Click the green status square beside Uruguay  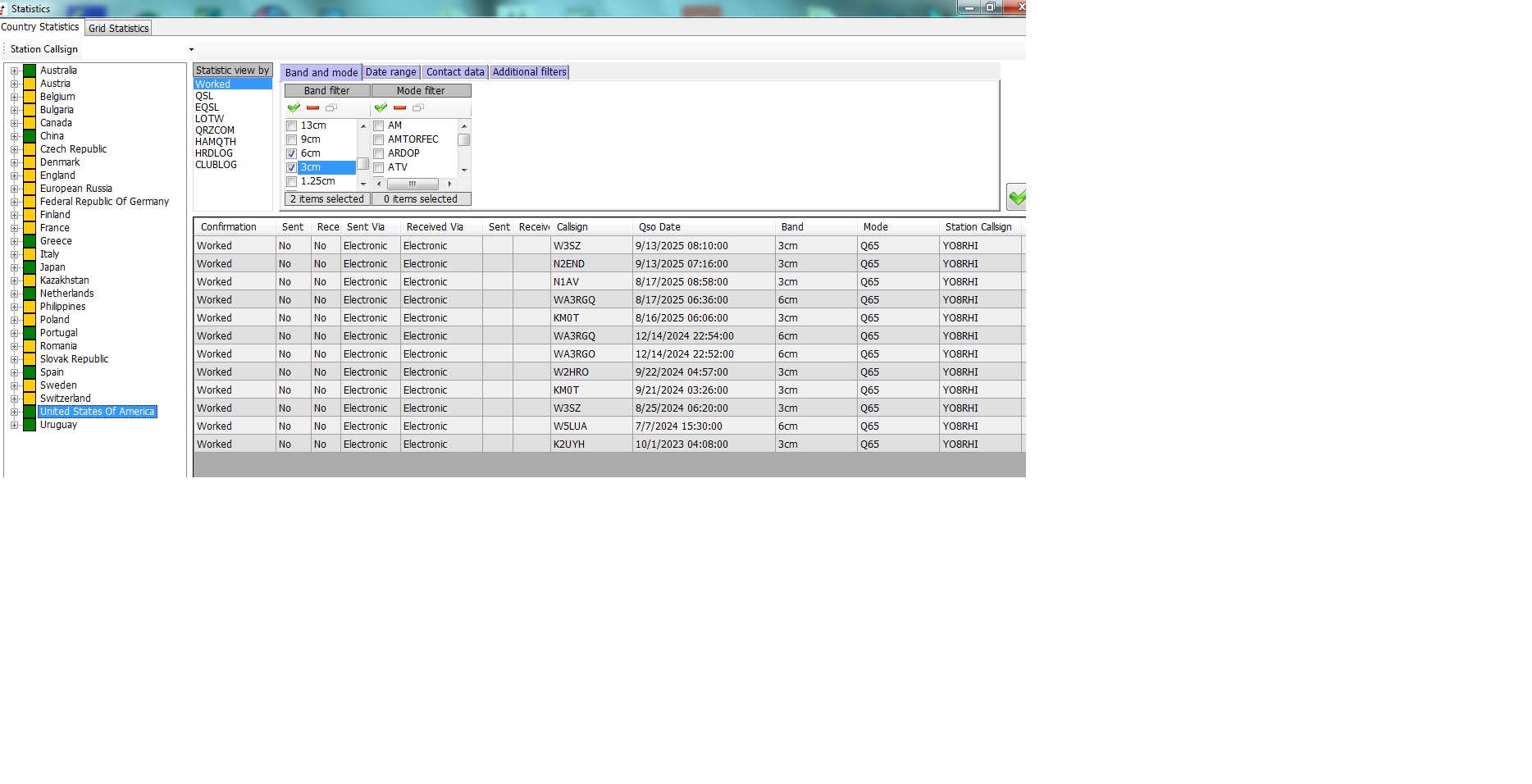coord(30,425)
